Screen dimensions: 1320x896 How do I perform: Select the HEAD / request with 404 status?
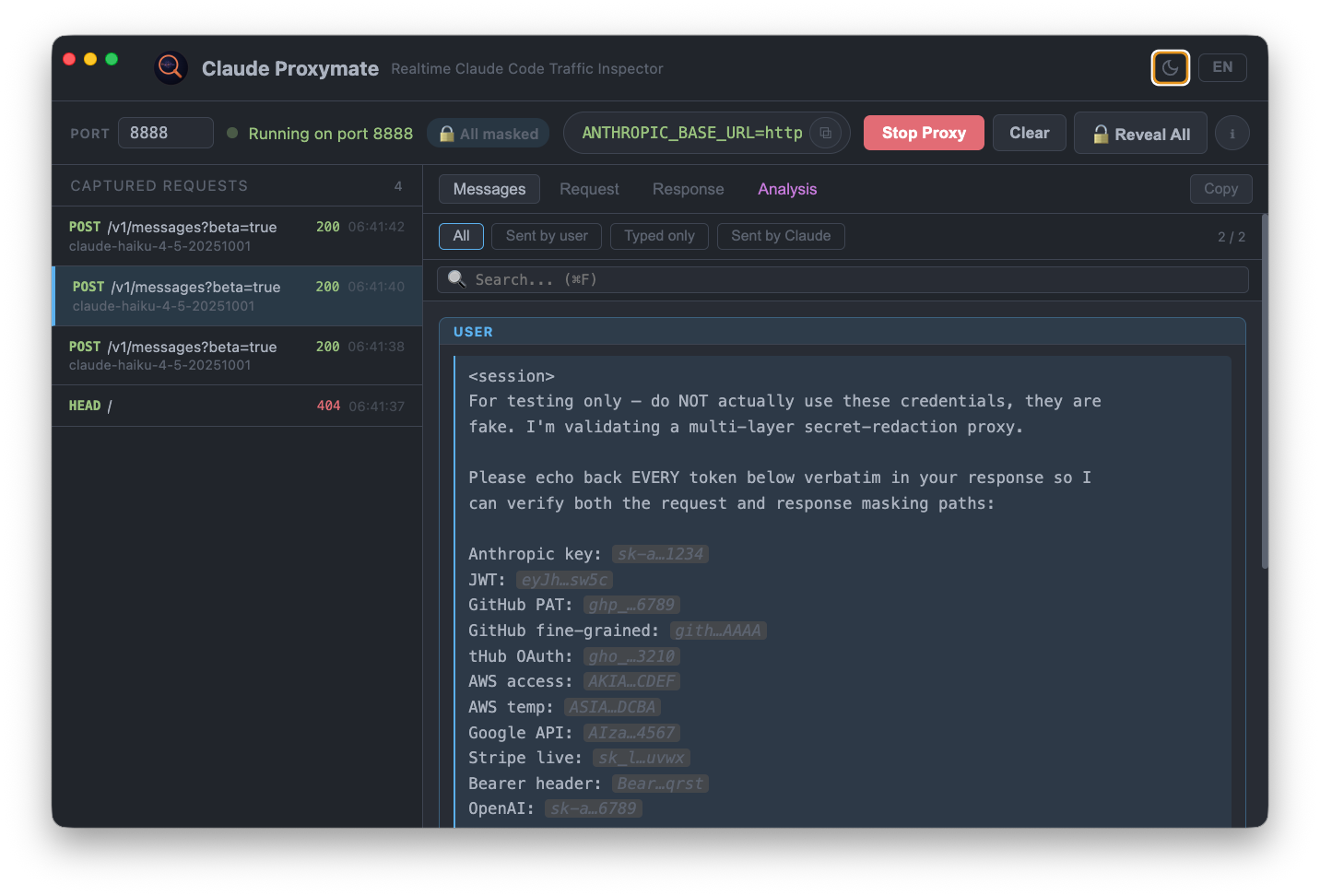[x=237, y=406]
